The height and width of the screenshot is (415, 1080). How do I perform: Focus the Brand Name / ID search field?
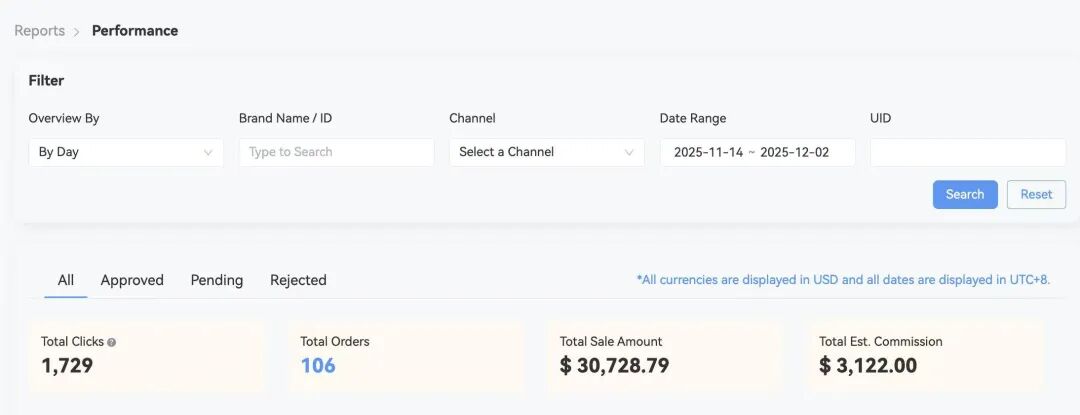point(336,152)
